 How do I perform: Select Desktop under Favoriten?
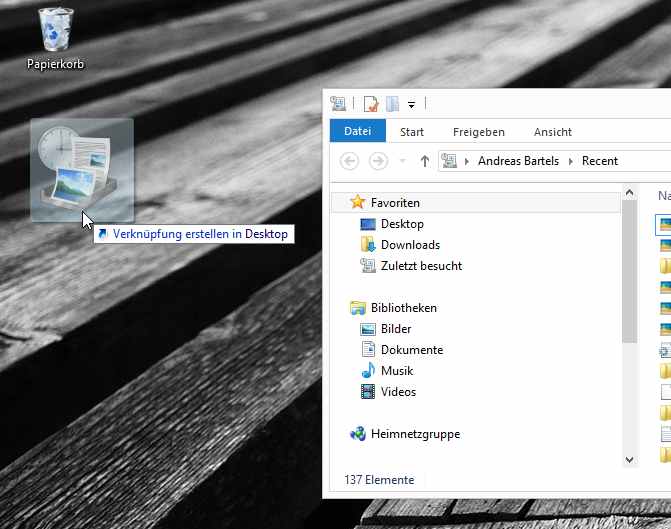coord(402,224)
